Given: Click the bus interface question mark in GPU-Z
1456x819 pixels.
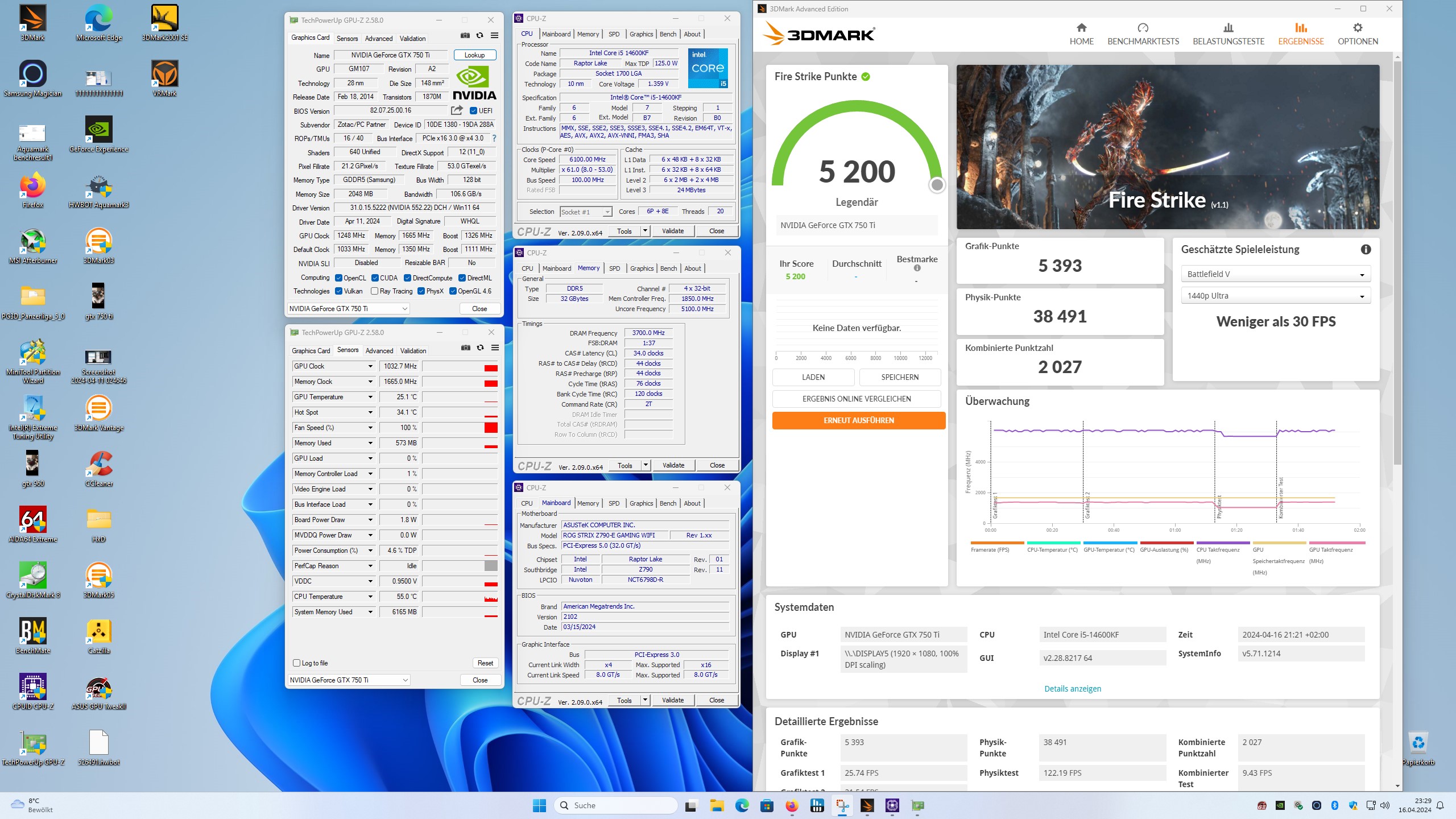Looking at the screenshot, I should click(494, 138).
